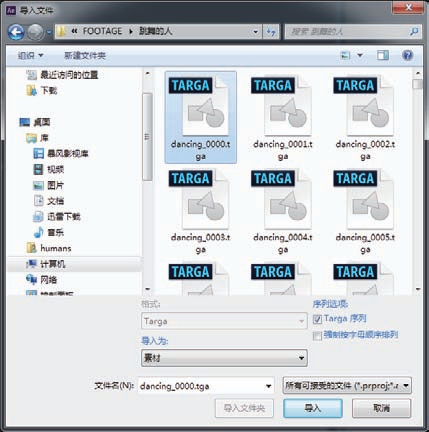The width and height of the screenshot is (429, 432).
Task: Click the blue Back navigation arrow
Action: point(16,32)
